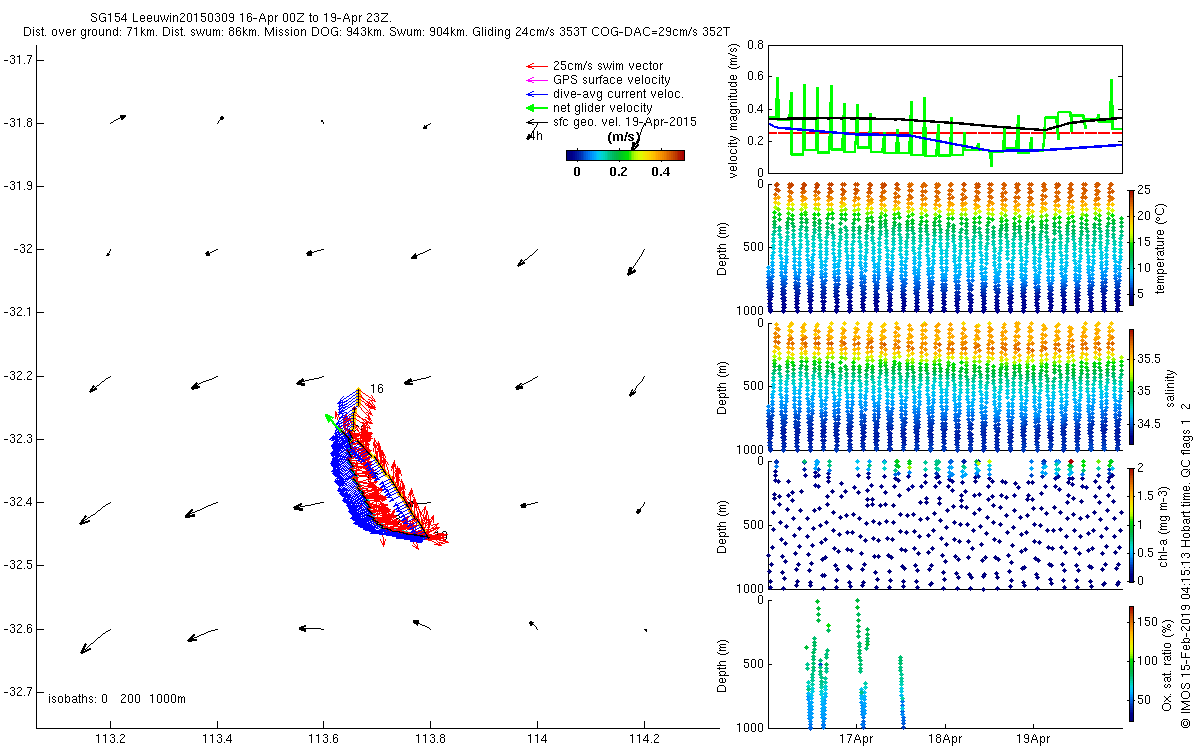Screen dimensions: 1200x750
Task: Click the large current arrow near 114.2, -32
Action: point(635,262)
